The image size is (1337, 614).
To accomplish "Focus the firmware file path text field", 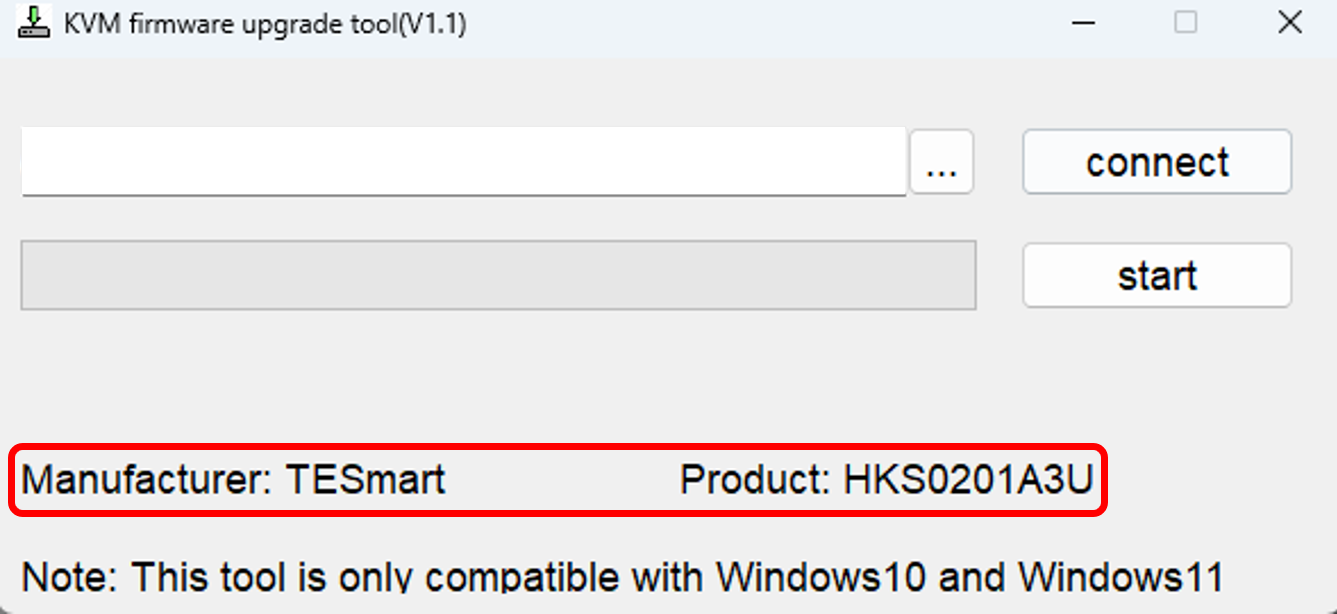I will pos(464,161).
